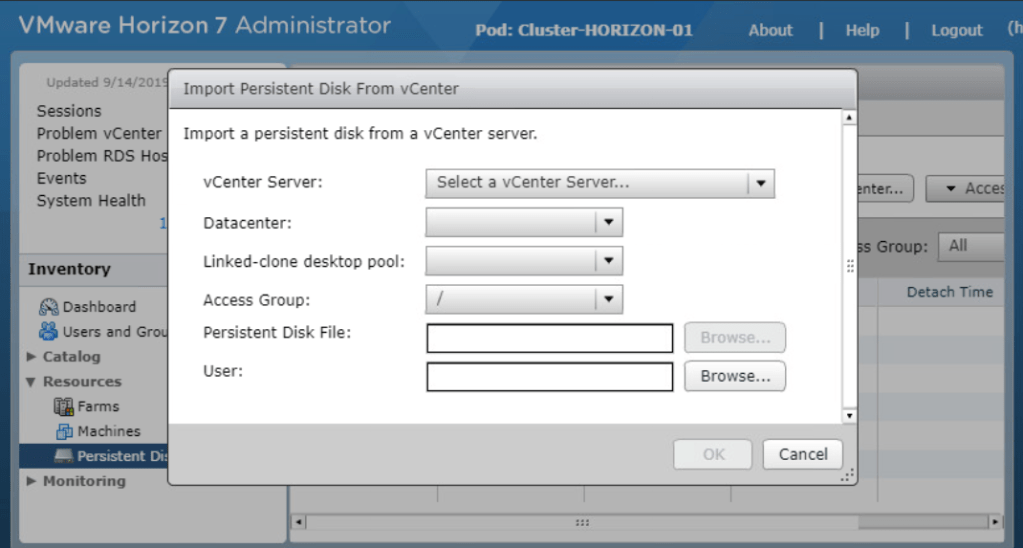Open the Access Group dropdown

point(608,299)
